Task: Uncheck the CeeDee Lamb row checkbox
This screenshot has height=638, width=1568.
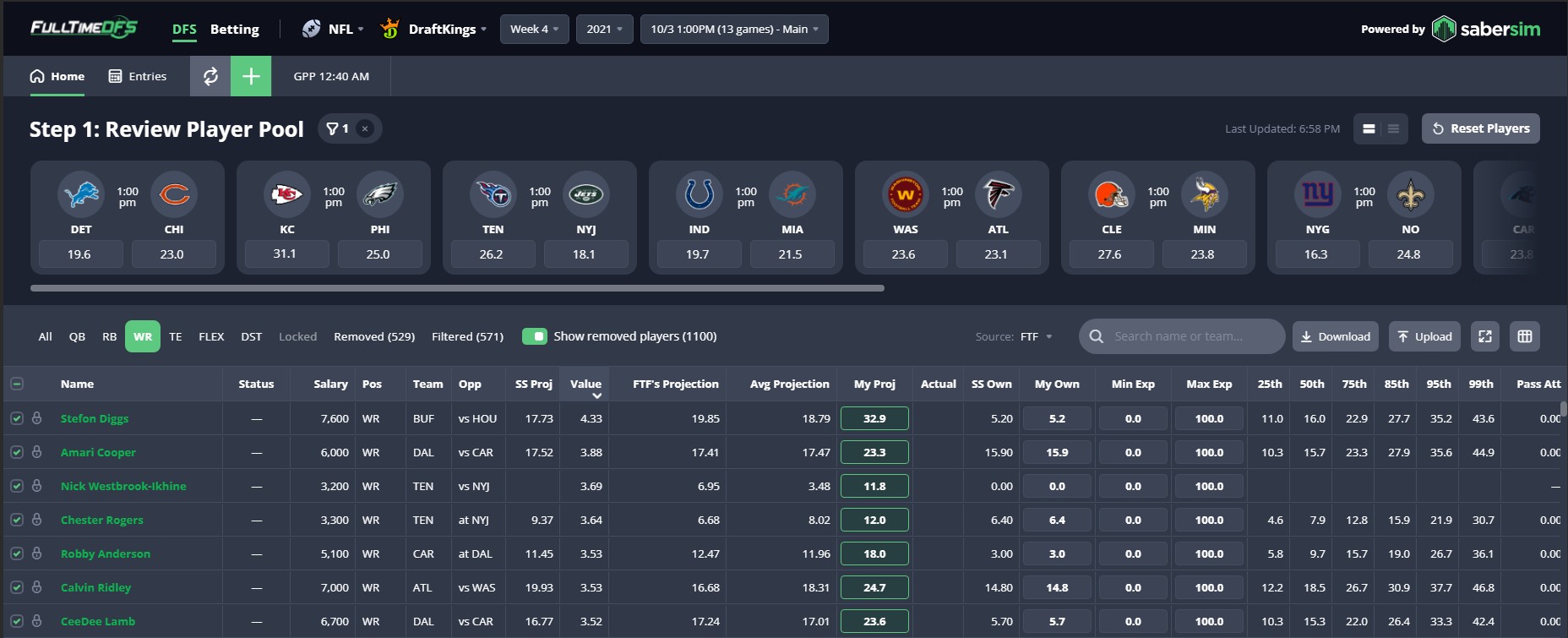Action: pos(16,621)
